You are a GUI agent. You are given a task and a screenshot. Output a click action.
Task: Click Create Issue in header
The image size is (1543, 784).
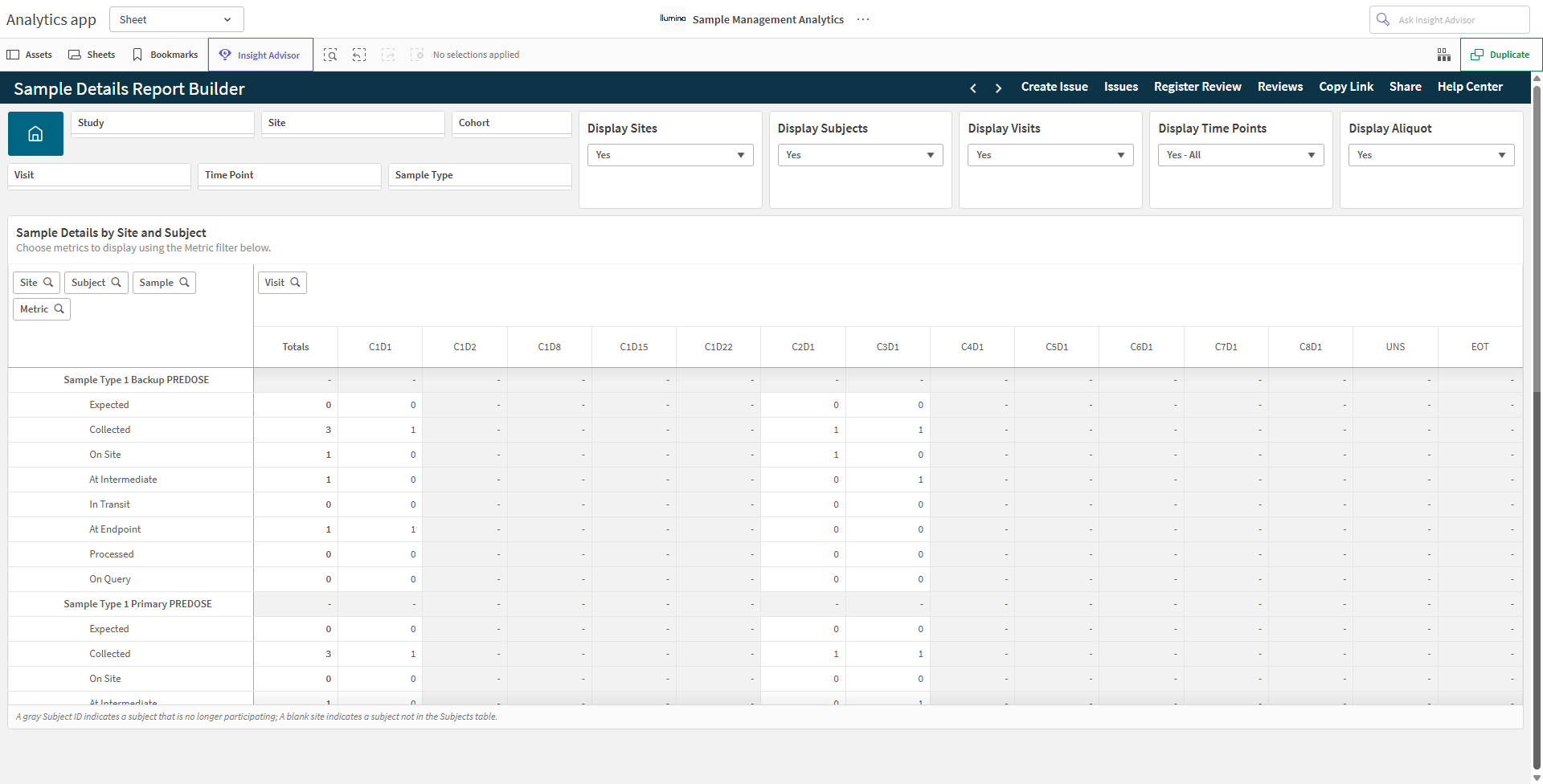point(1054,87)
